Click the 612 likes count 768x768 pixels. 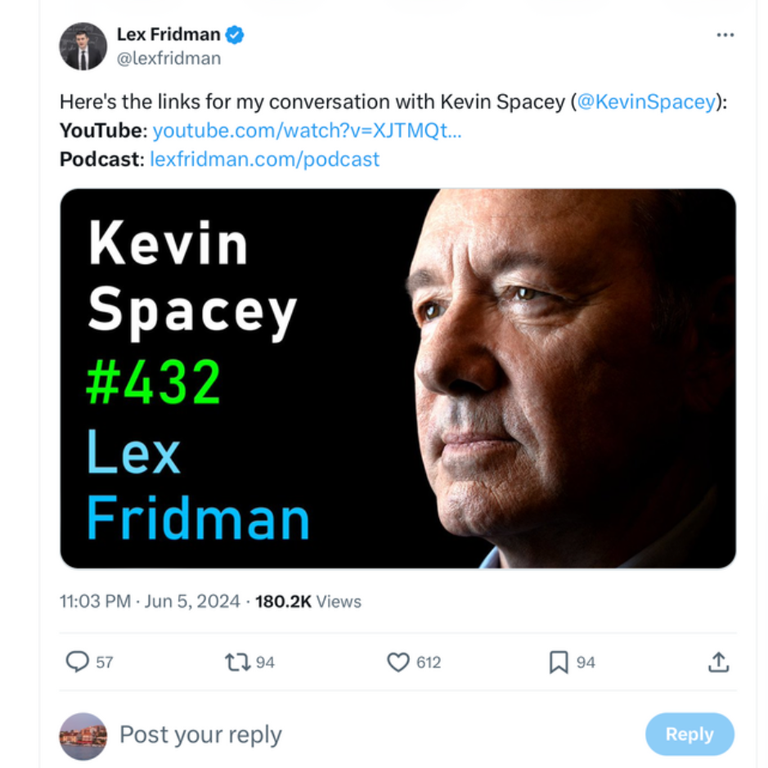coord(429,662)
